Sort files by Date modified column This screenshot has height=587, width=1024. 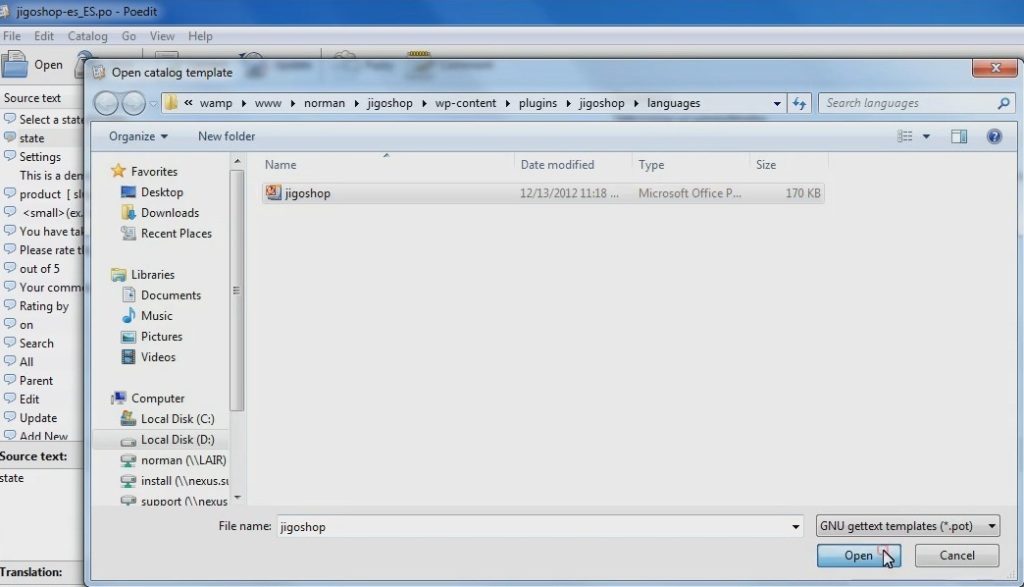click(x=557, y=165)
